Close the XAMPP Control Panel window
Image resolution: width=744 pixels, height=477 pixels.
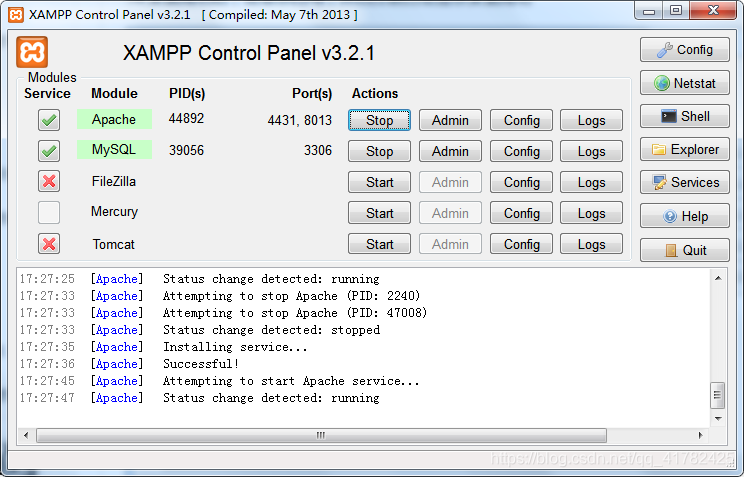pyautogui.click(x=713, y=10)
